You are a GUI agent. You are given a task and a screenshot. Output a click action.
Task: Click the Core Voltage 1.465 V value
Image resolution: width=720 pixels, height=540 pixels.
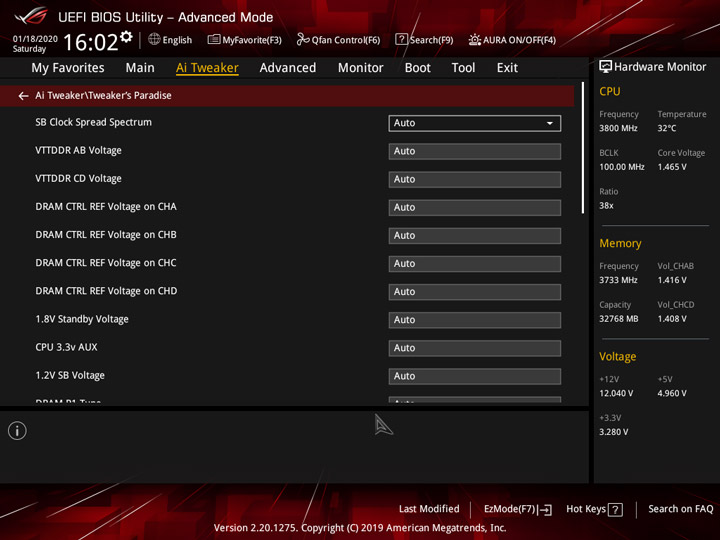click(x=672, y=167)
